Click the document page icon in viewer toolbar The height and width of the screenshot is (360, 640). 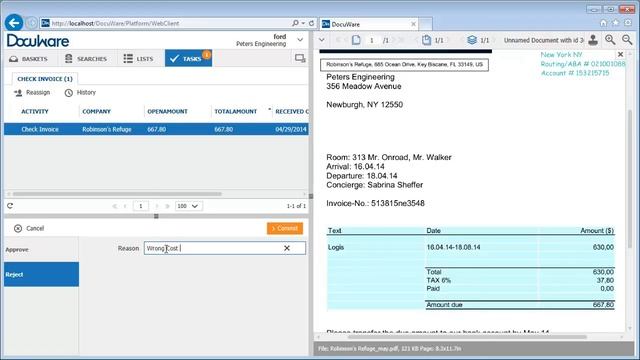(356, 40)
